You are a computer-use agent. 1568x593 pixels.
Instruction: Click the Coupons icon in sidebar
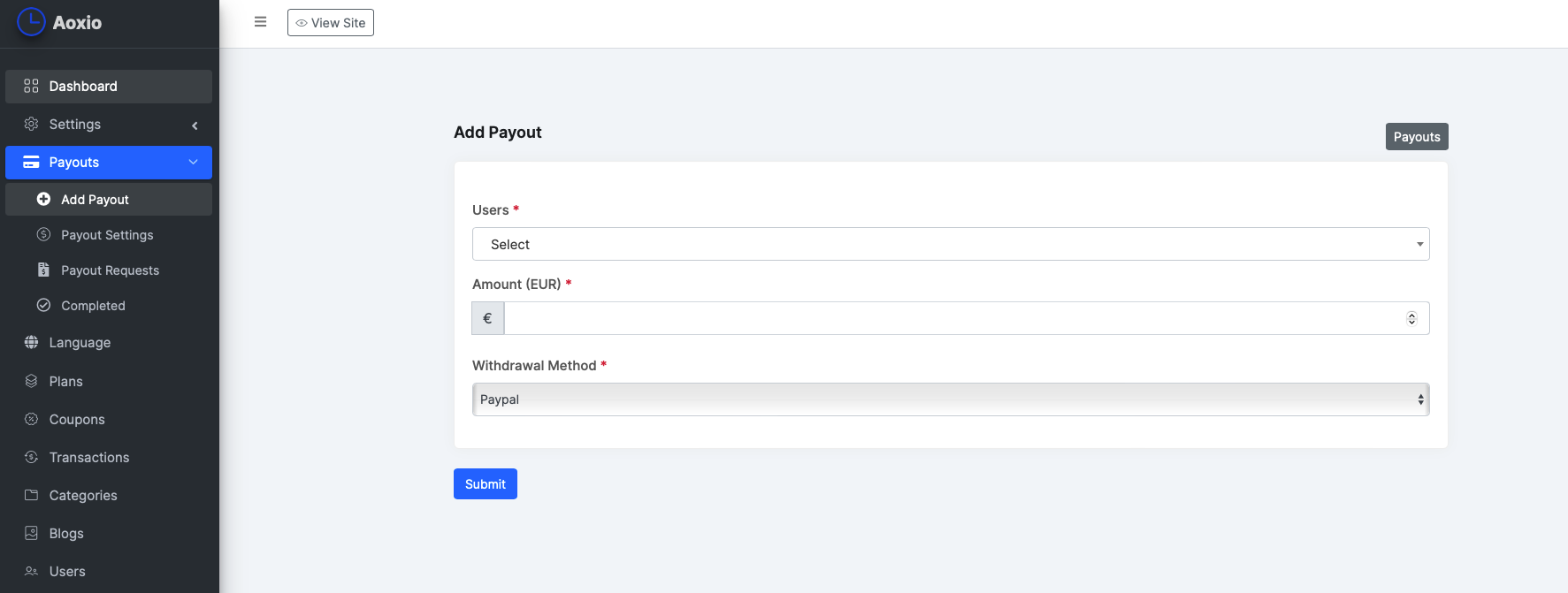click(x=31, y=419)
